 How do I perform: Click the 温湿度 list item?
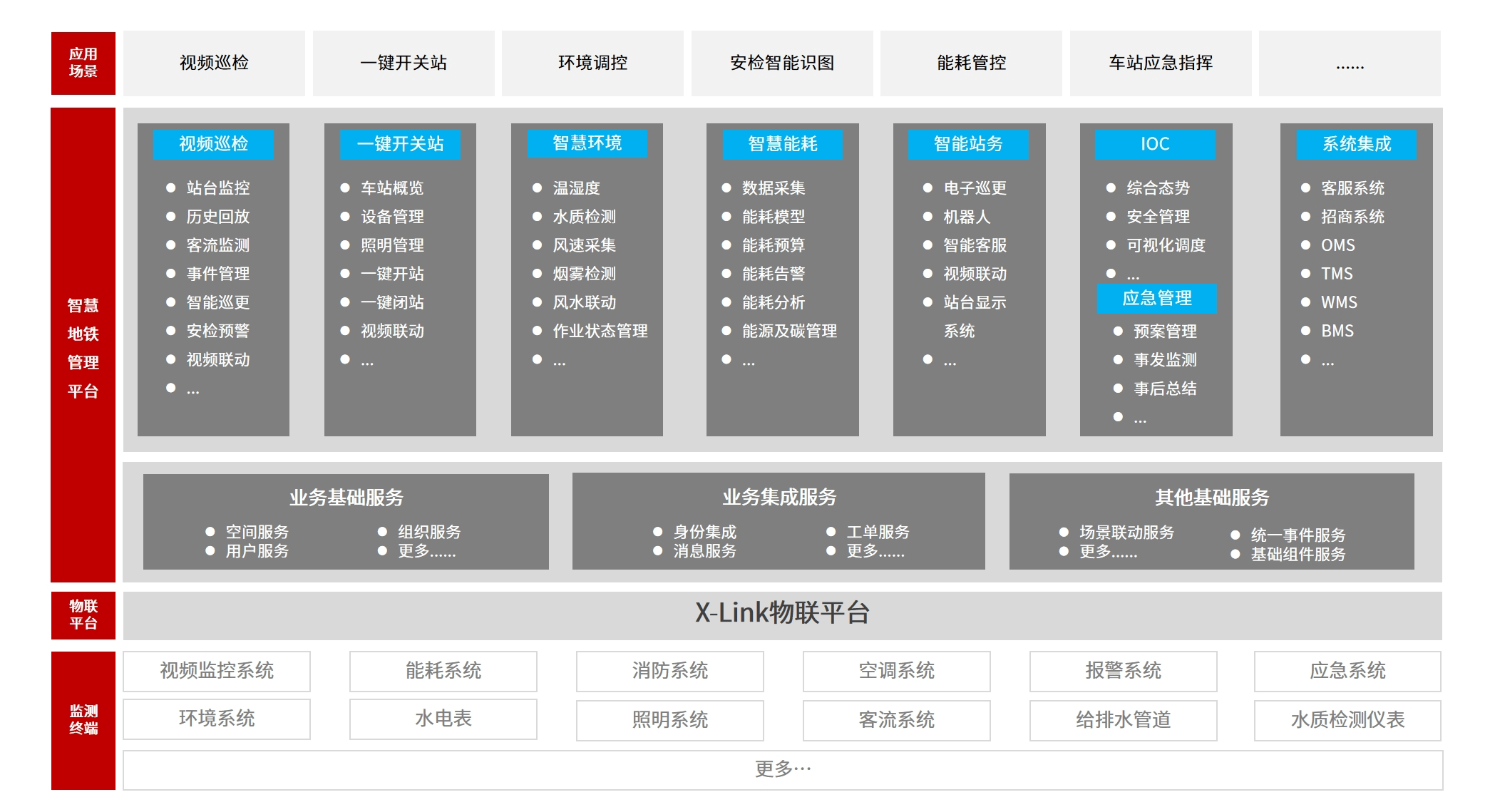pos(577,188)
